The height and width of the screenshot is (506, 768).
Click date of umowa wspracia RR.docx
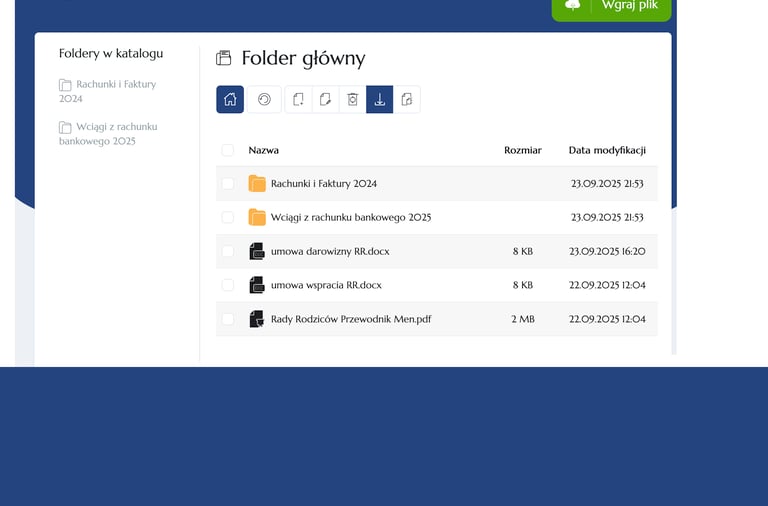tap(607, 285)
